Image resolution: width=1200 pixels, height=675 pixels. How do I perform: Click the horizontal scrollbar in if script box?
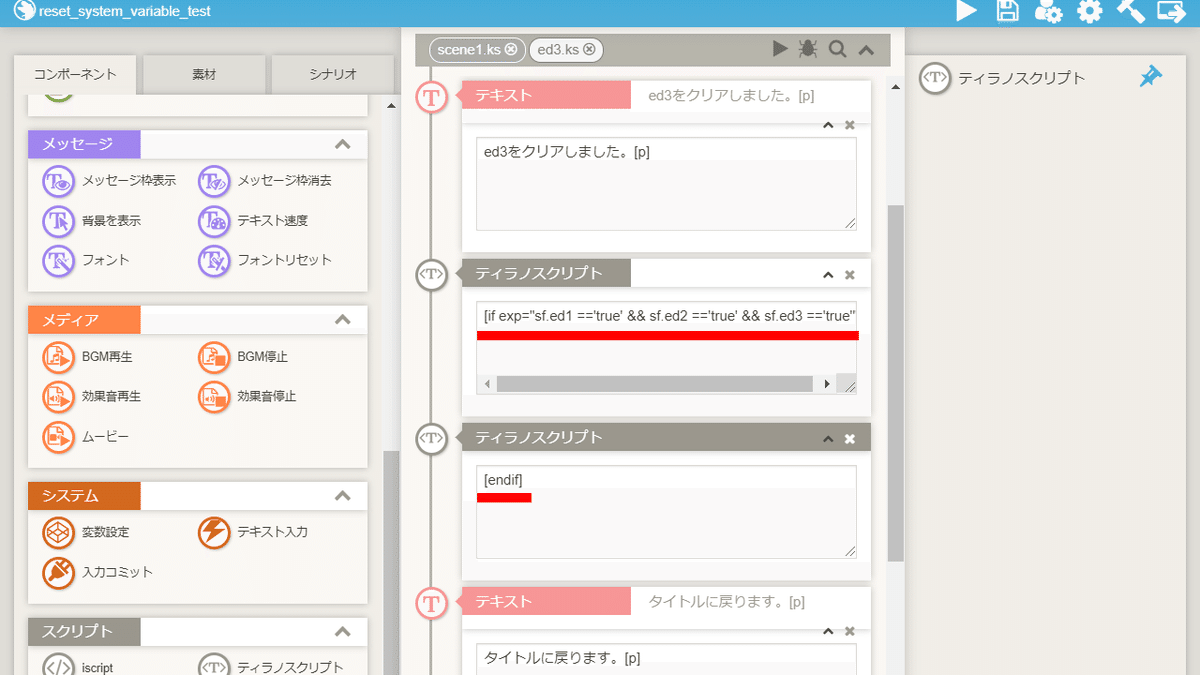pos(655,384)
